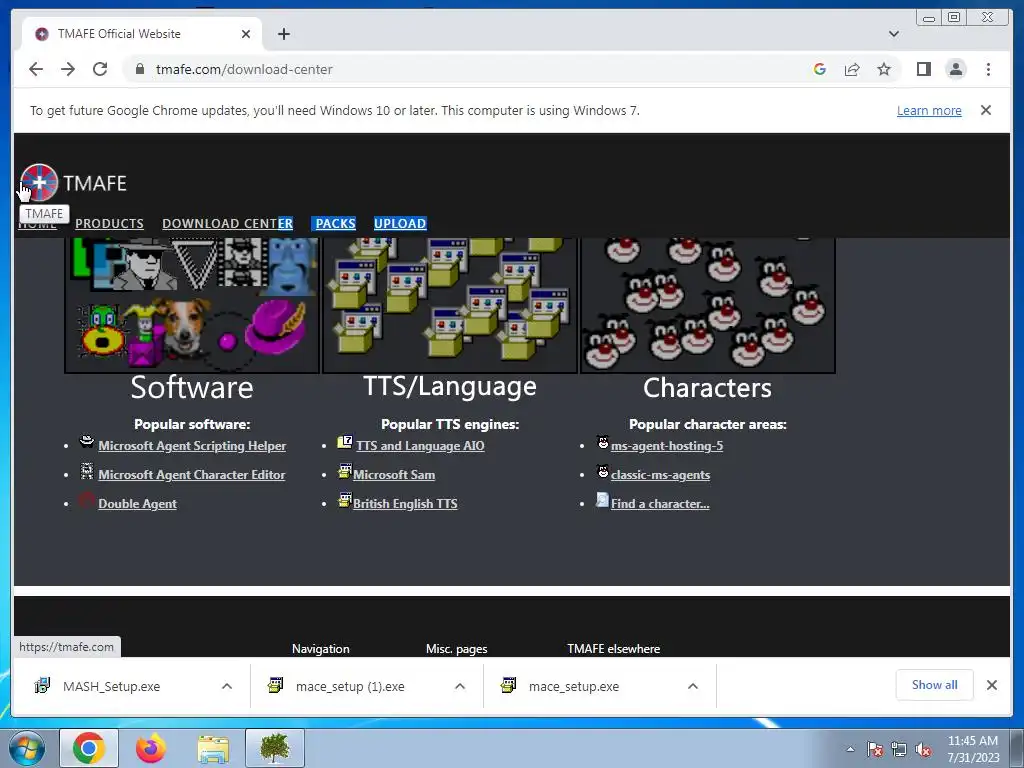
Task: Open the mace_setup (1).exe download
Action: point(349,686)
